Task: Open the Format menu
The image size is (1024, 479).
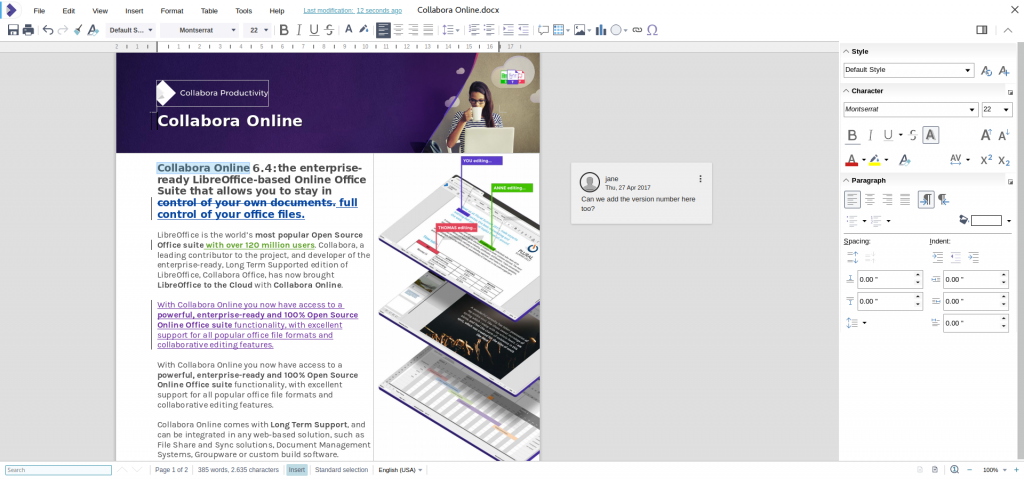Action: pyautogui.click(x=172, y=10)
